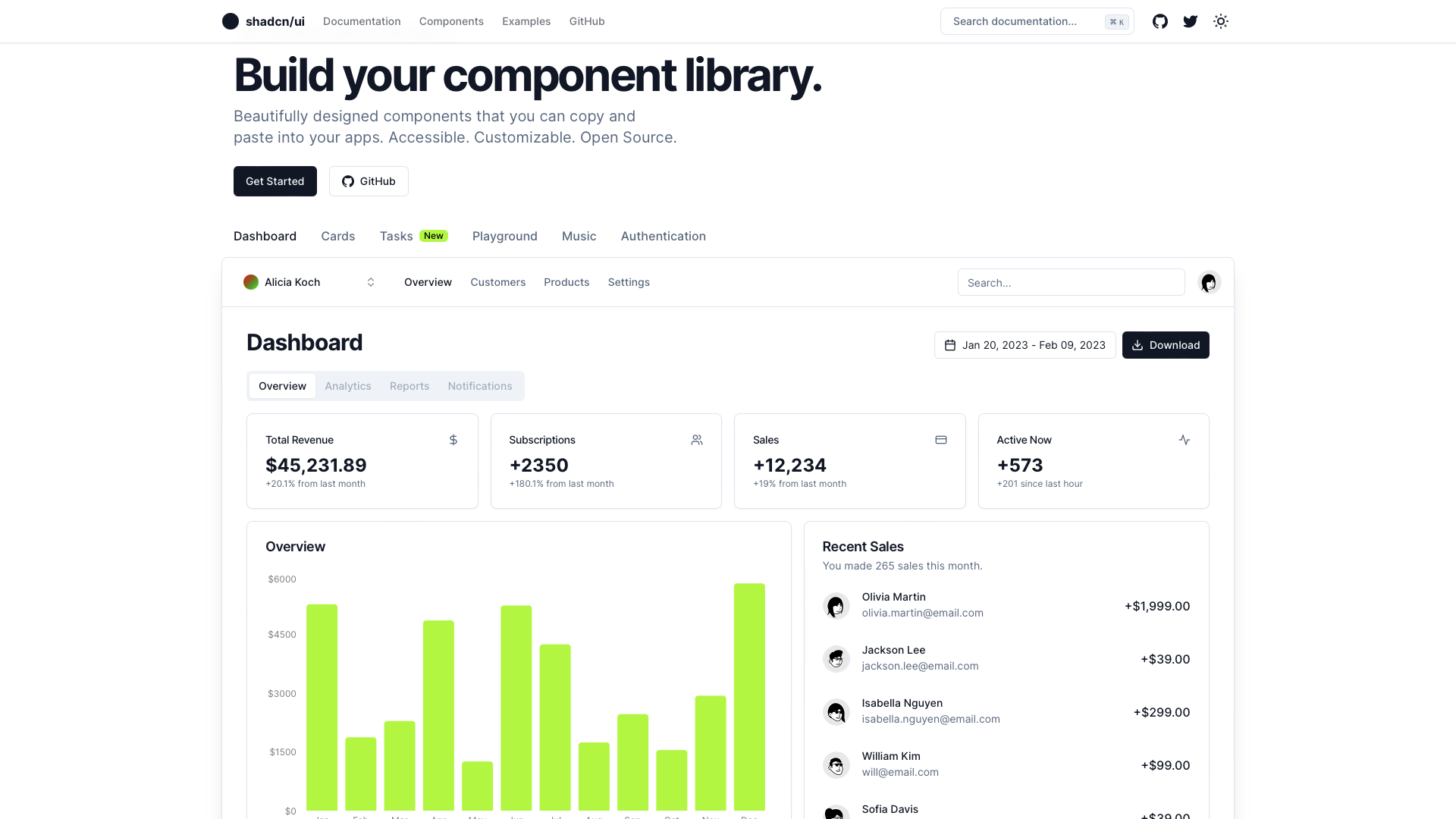Click the shadcn/ui logo circle

click(x=231, y=21)
